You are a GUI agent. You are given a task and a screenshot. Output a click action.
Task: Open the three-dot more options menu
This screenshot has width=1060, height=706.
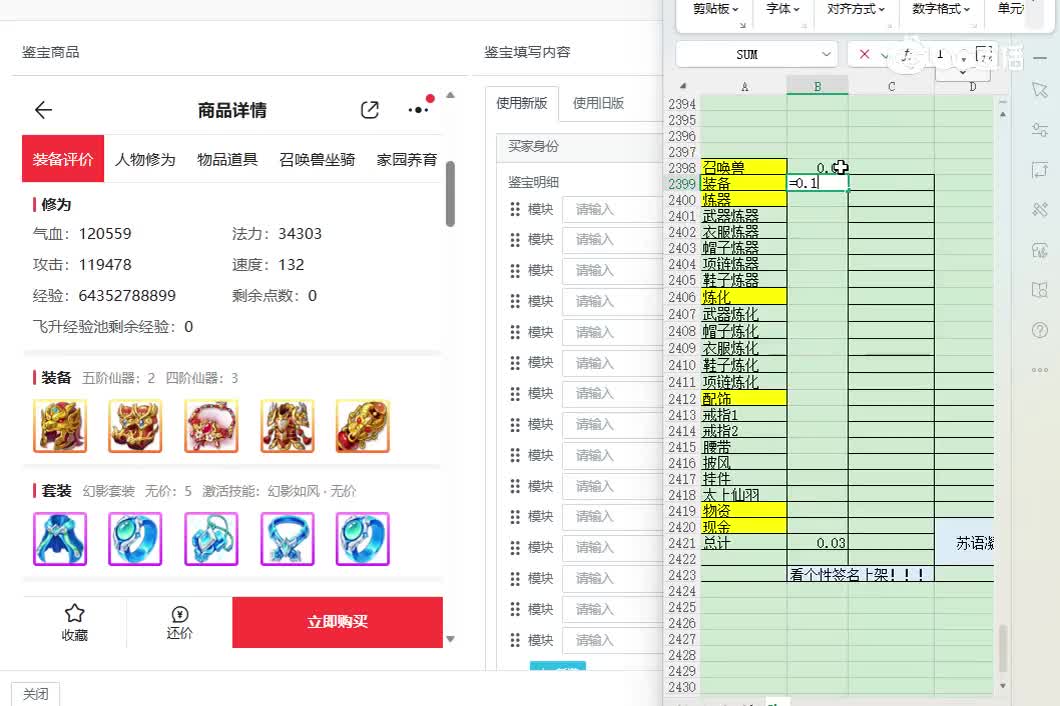418,110
